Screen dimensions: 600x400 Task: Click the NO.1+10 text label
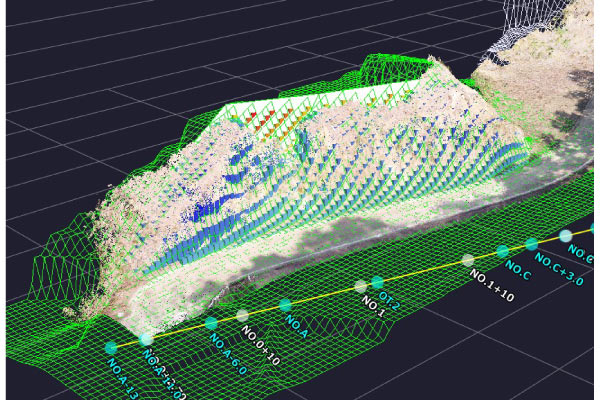(490, 291)
